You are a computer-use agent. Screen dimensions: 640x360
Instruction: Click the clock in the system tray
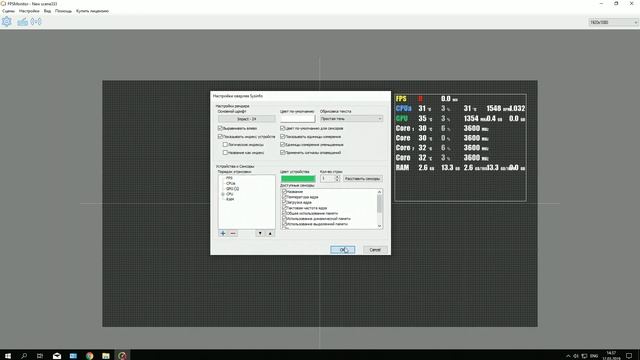coord(611,356)
